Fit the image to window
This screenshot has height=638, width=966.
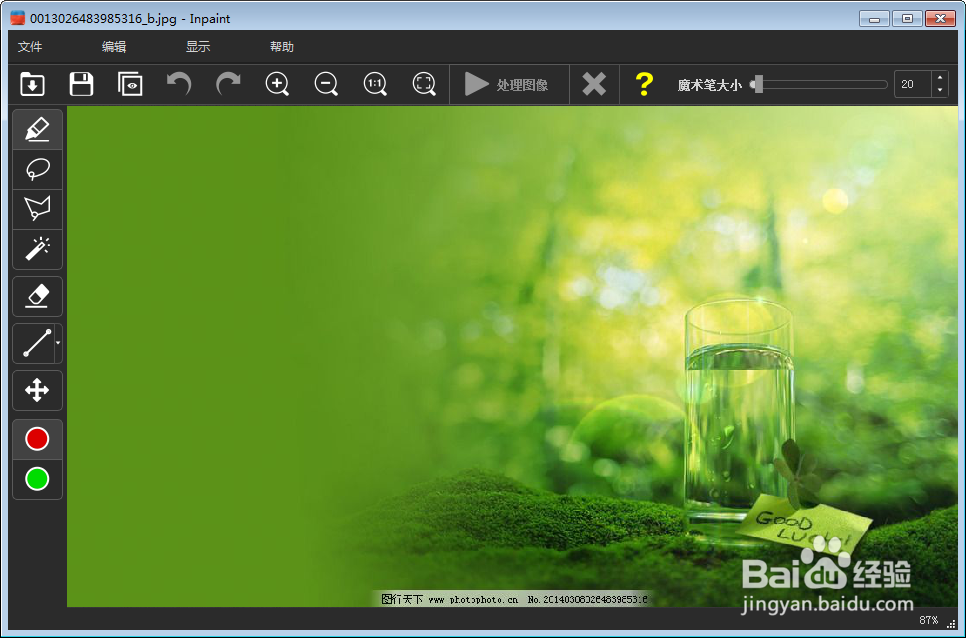pyautogui.click(x=424, y=84)
